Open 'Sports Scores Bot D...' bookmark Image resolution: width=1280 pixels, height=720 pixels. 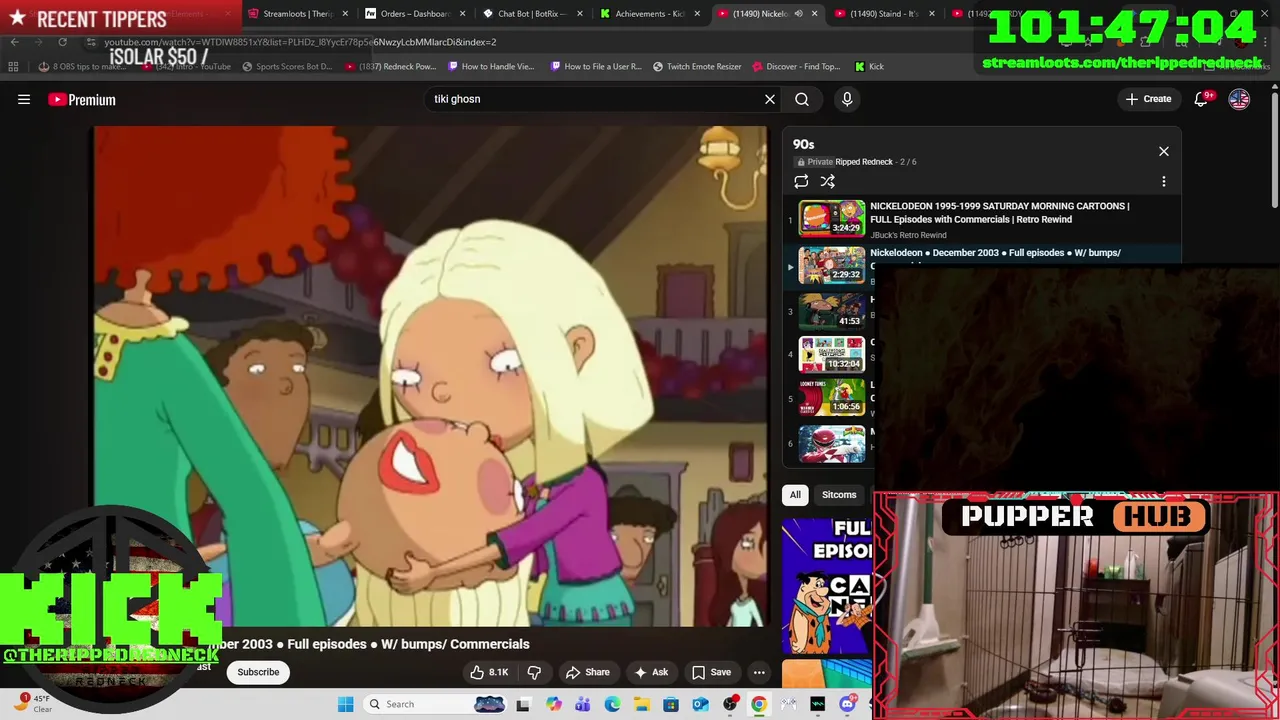pos(287,67)
